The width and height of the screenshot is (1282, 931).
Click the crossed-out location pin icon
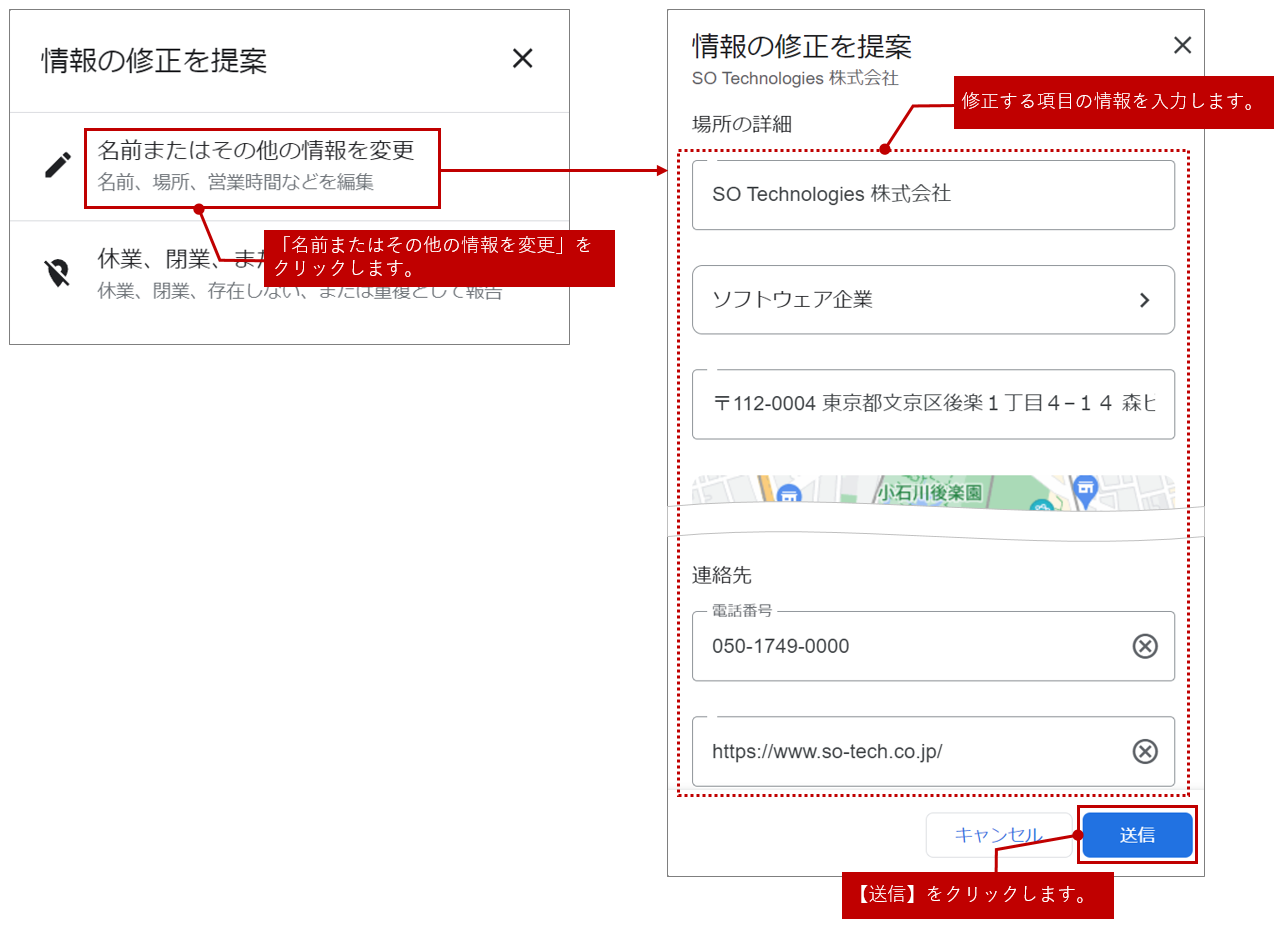click(58, 273)
